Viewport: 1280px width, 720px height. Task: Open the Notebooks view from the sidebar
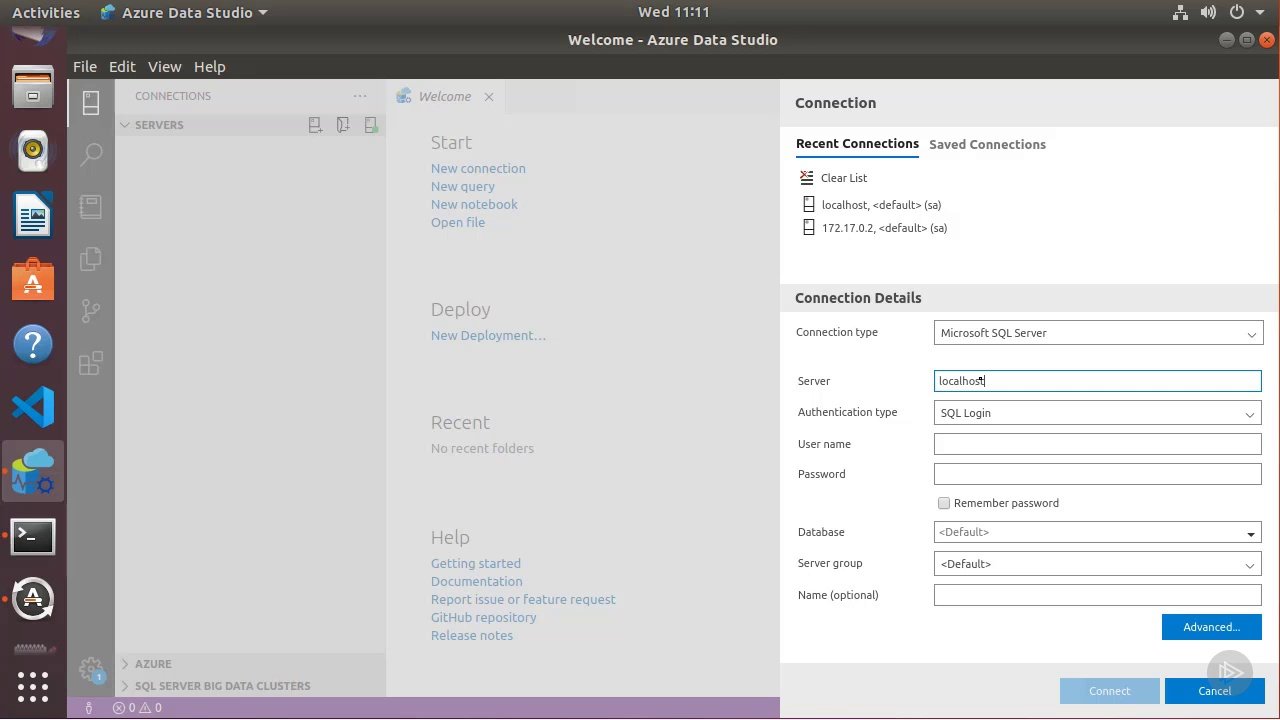[92, 206]
